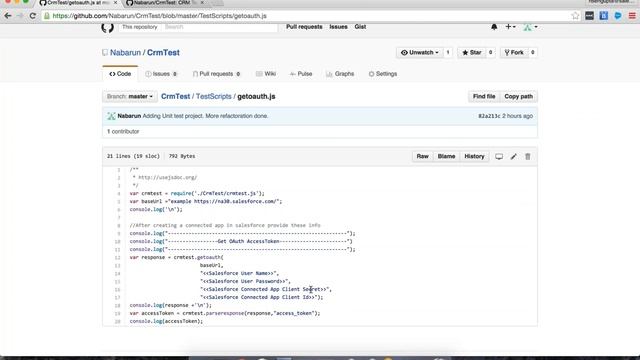Click Issues in the top navigation
The width and height of the screenshot is (640, 360).
click(x=338, y=27)
